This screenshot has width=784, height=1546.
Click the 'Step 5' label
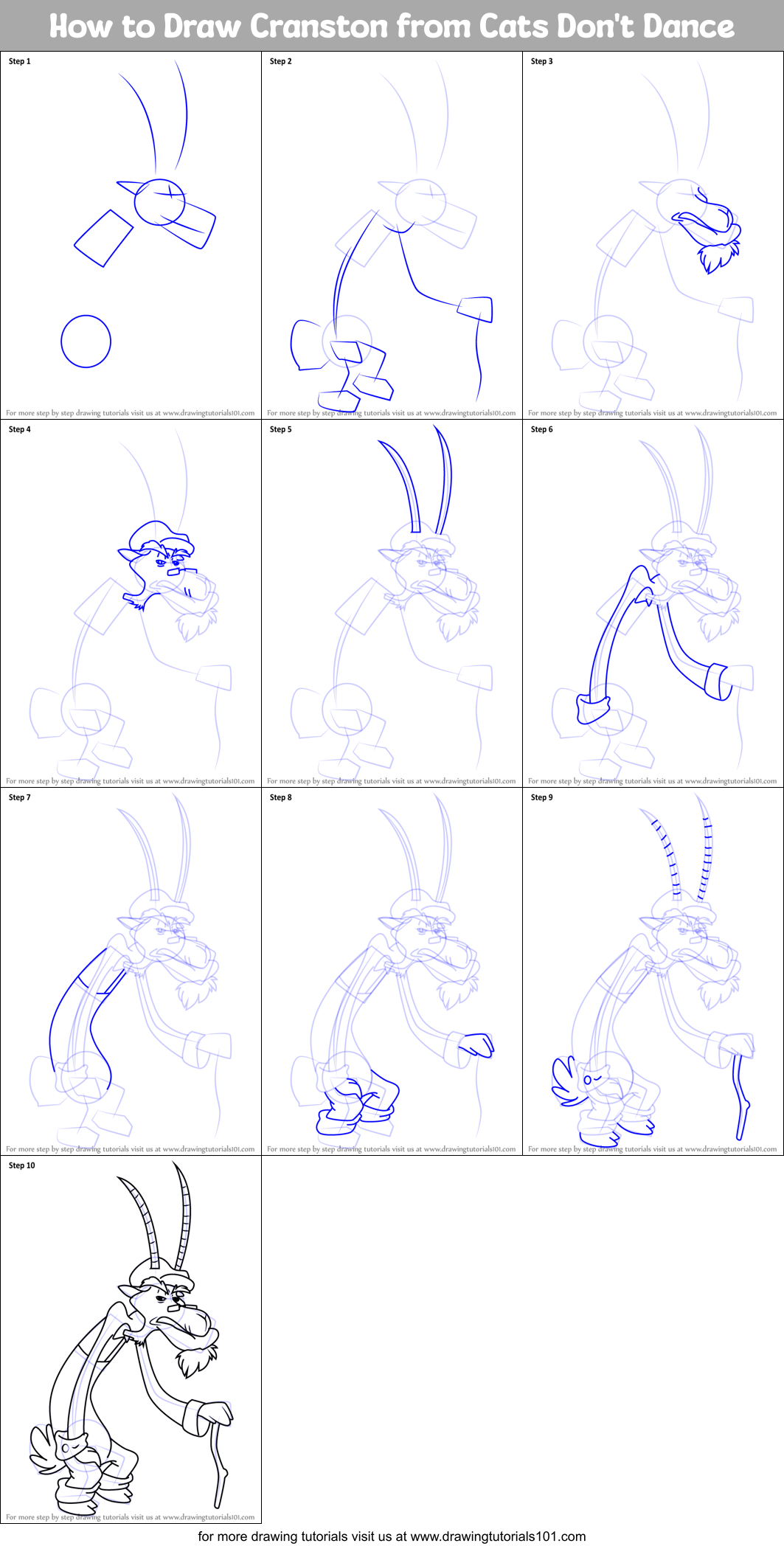click(x=281, y=429)
